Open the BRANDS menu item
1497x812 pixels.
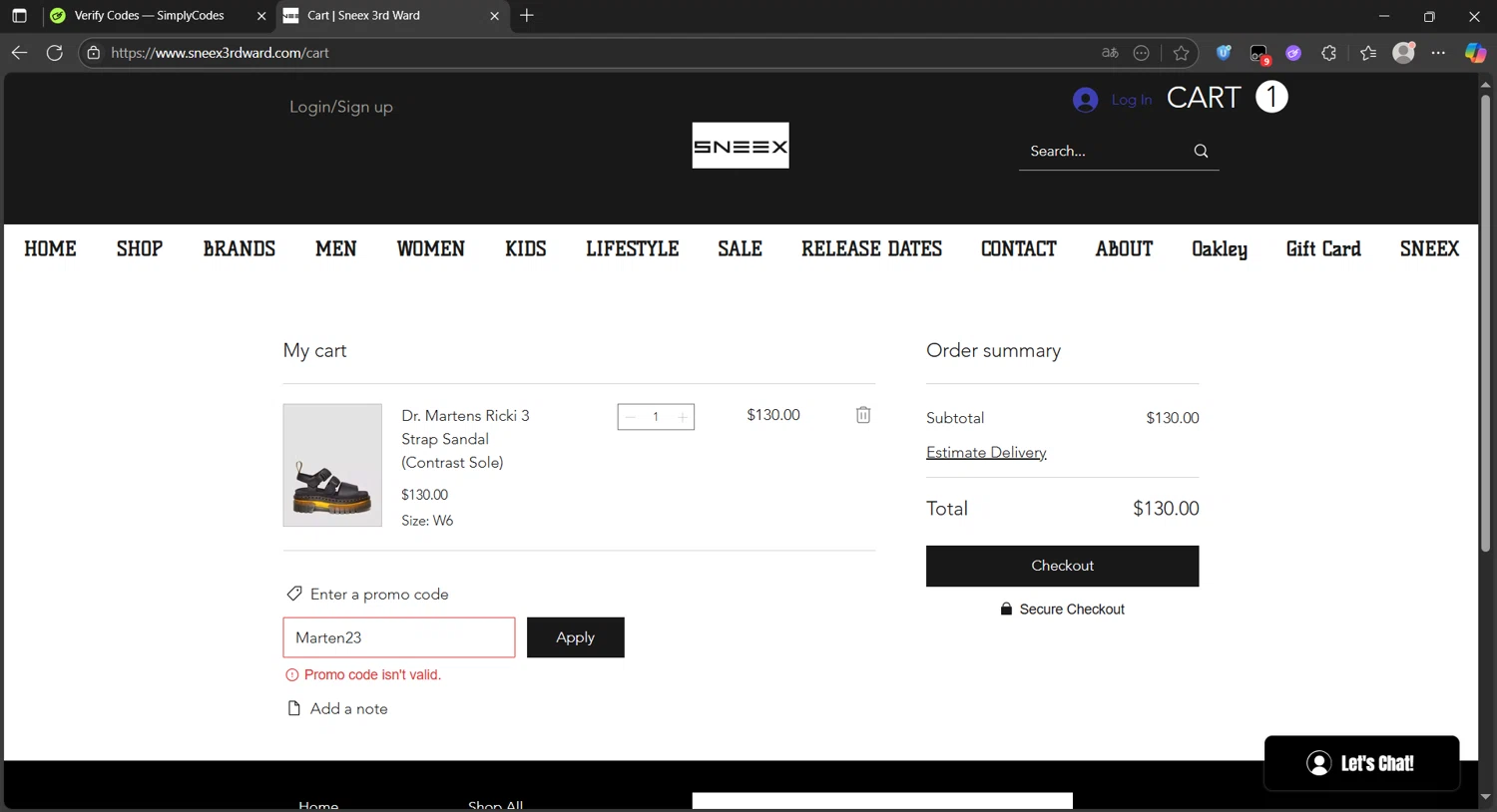(240, 248)
